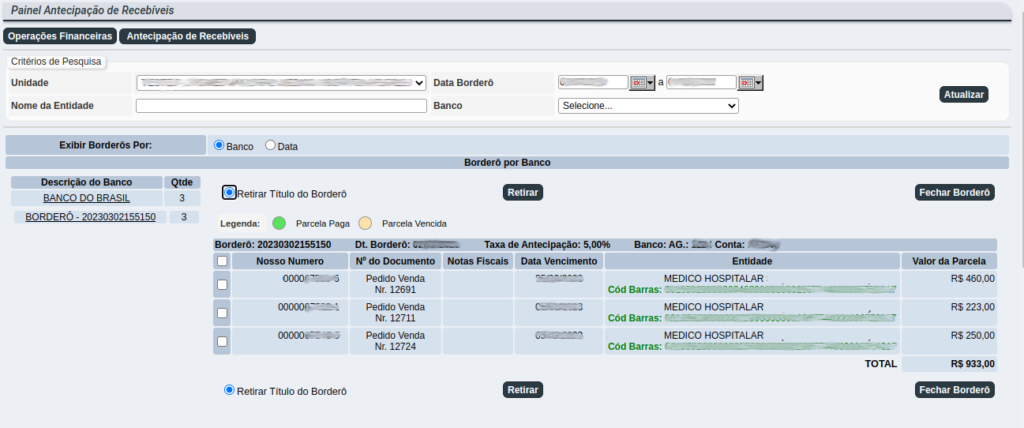Open the Banco Selecione dropdown

648,106
